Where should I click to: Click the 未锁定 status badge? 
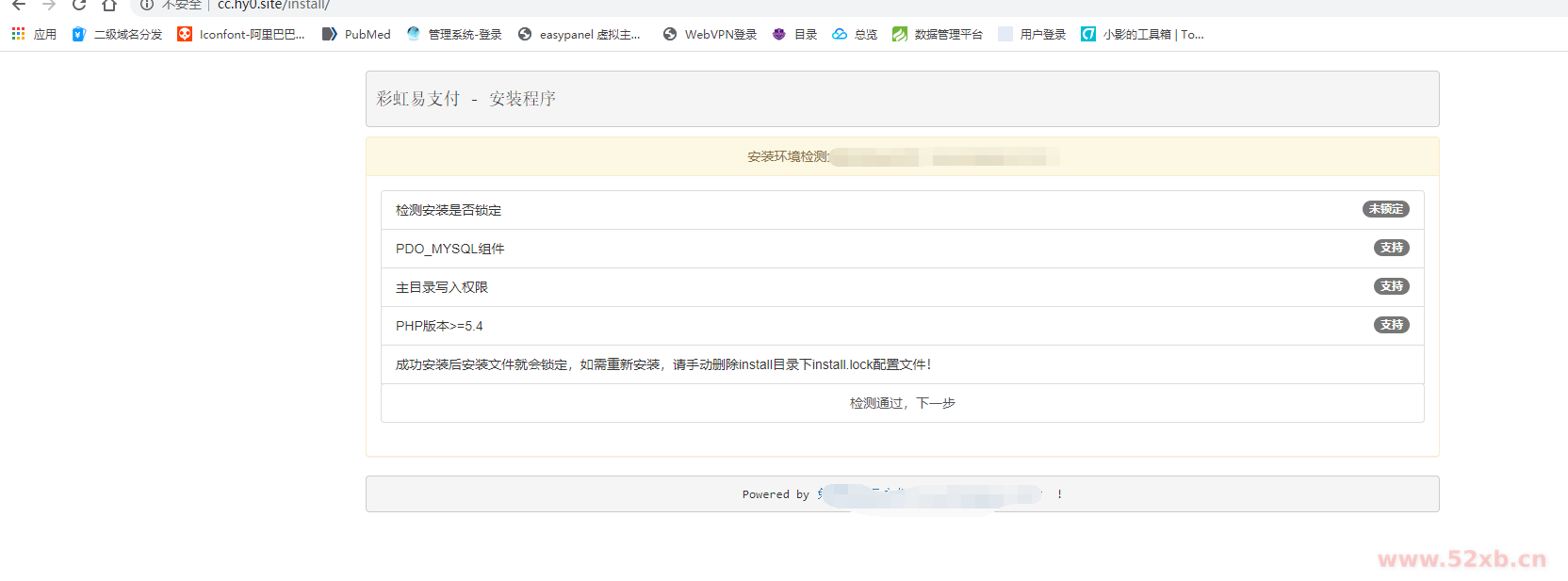coord(1385,209)
